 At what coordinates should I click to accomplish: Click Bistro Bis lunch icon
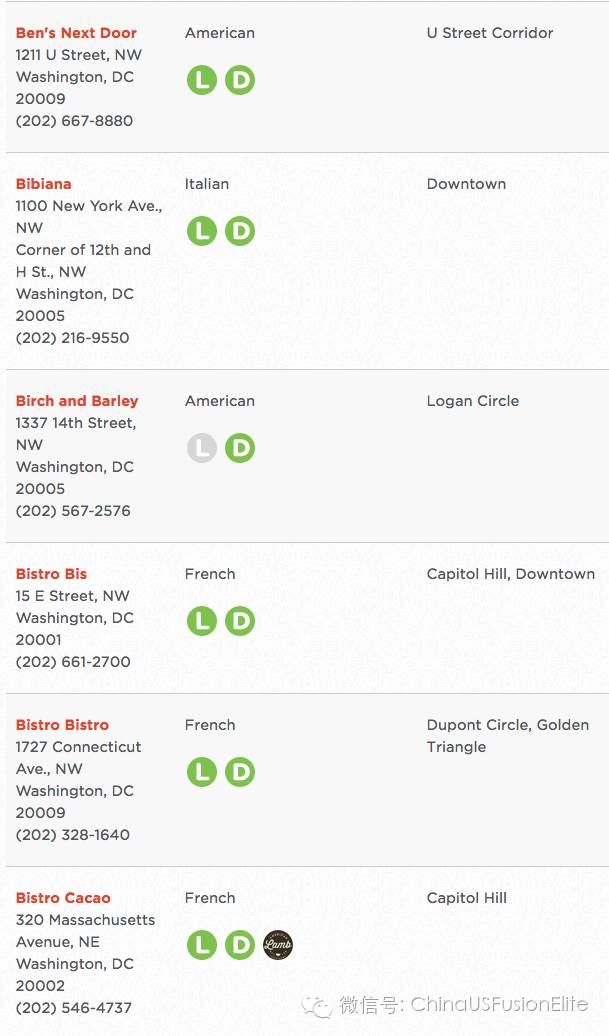[x=202, y=621]
